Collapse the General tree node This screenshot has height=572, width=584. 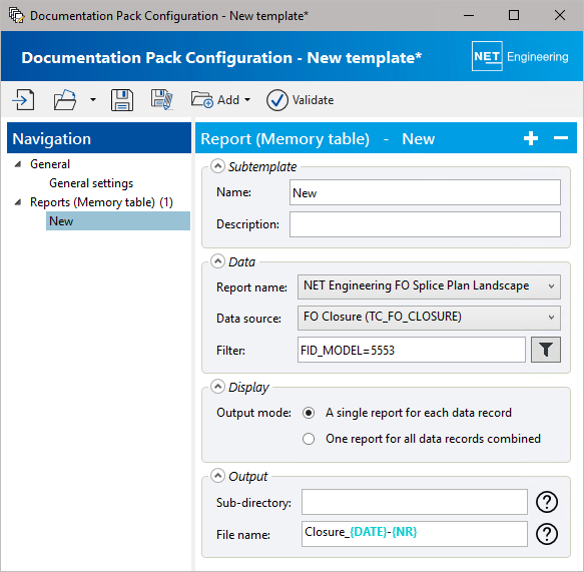coord(18,164)
